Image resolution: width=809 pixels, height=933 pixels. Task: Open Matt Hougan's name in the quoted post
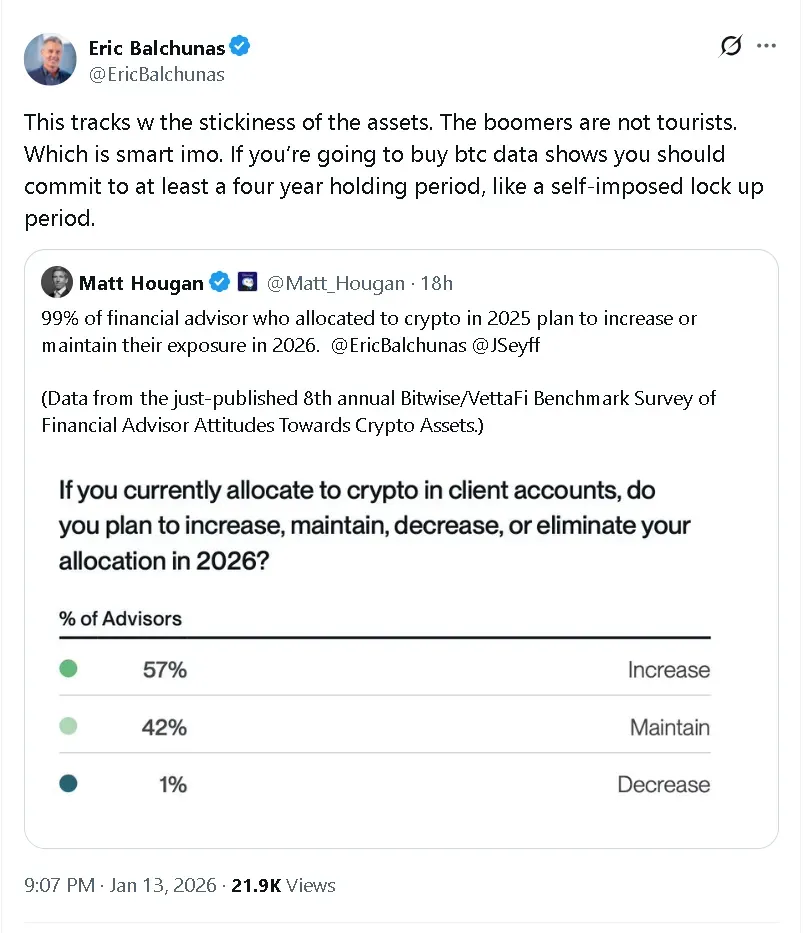(140, 283)
